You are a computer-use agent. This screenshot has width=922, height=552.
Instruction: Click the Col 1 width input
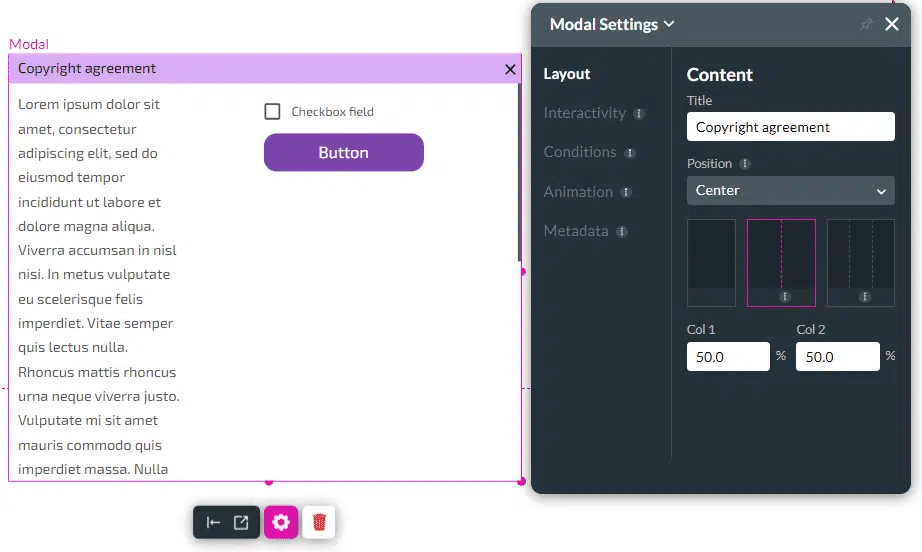pos(728,356)
